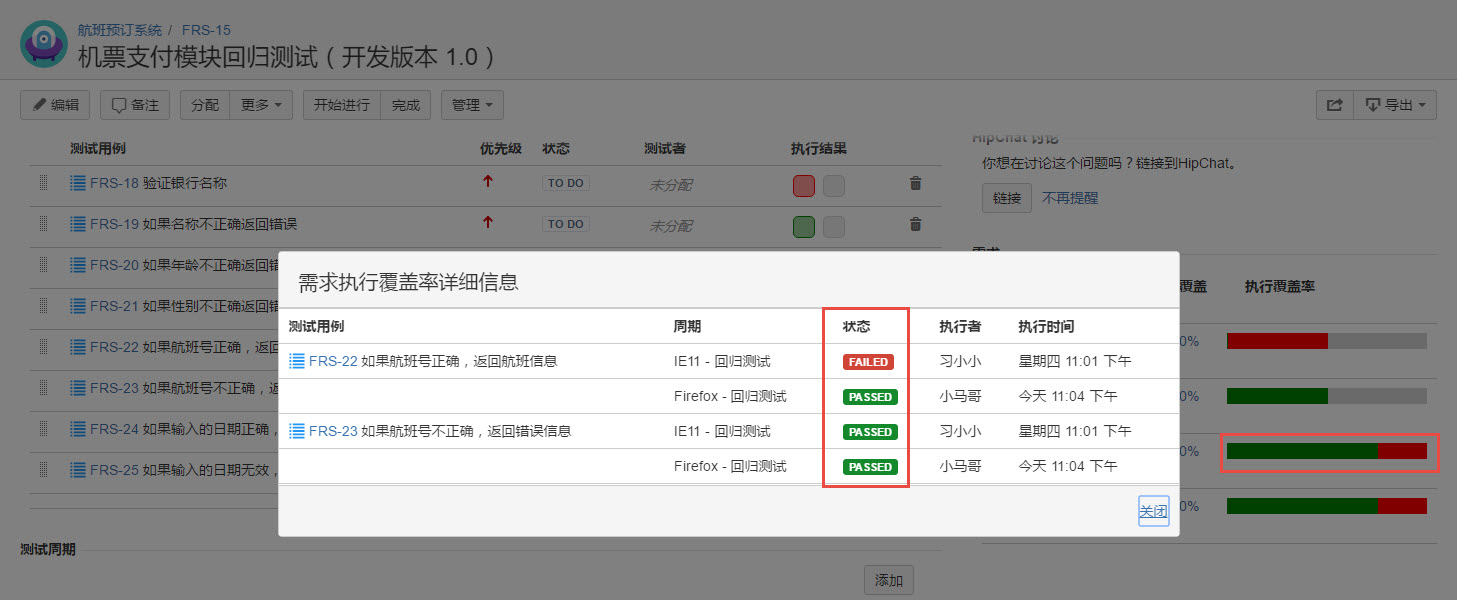The image size is (1457, 600).
Task: Click the 开始进行 button
Action: click(x=342, y=105)
